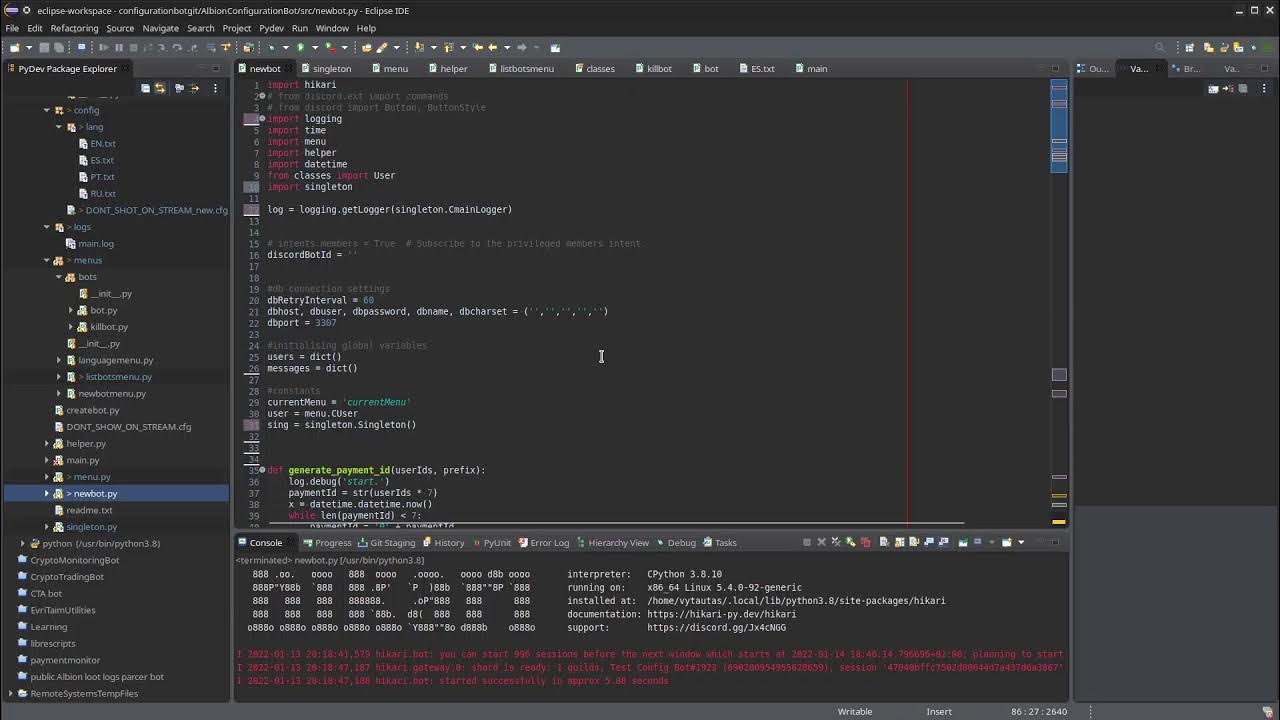Screen dimensions: 1280x720
Task: Open New Console View dropdown
Action: (1020, 542)
